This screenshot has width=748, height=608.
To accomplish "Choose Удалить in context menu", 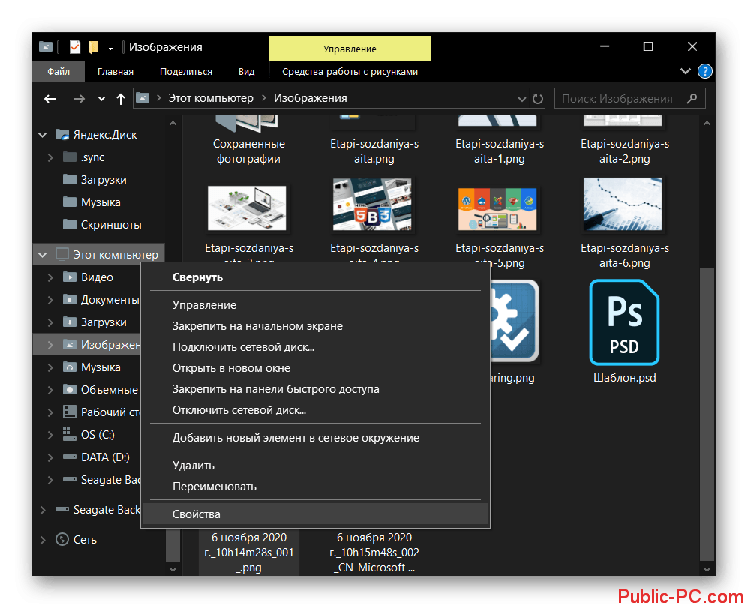I will click(x=315, y=465).
